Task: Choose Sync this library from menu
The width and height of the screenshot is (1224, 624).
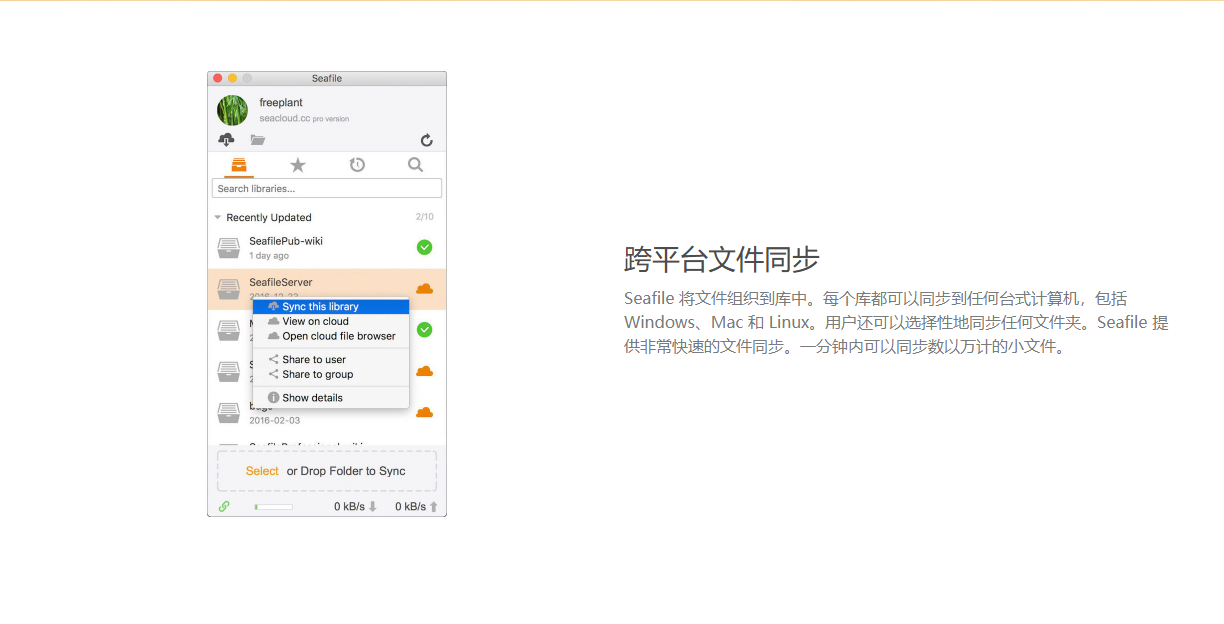Action: [x=320, y=307]
